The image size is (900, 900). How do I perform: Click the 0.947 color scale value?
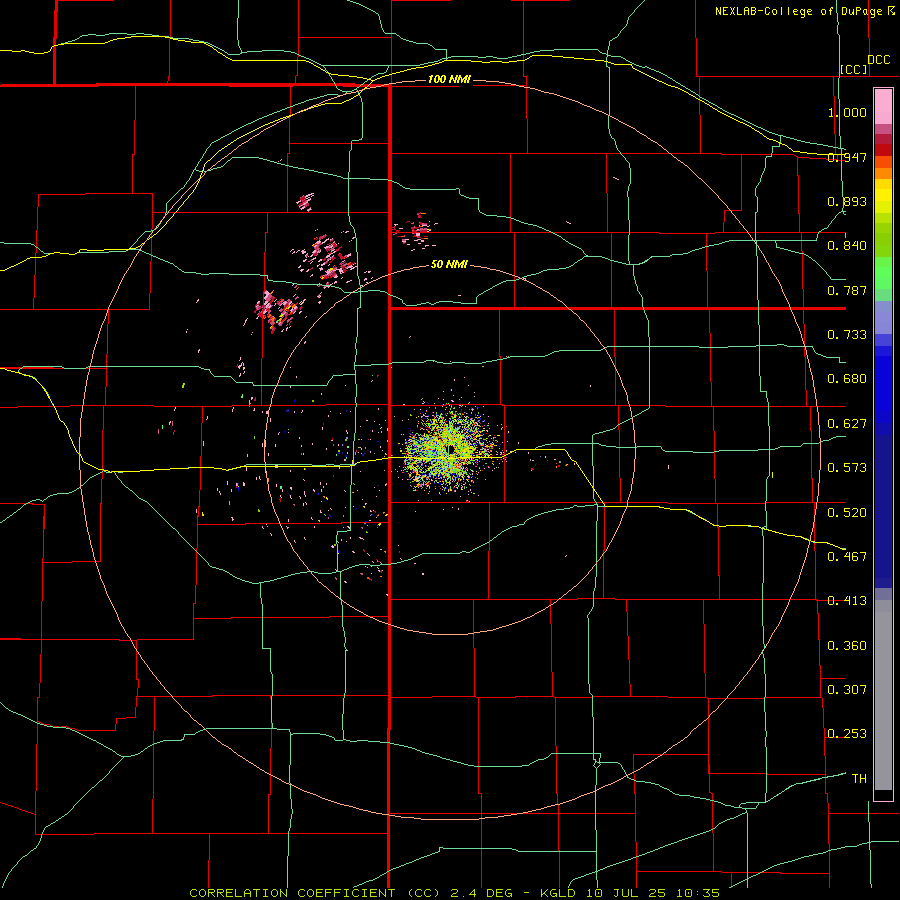(847, 157)
